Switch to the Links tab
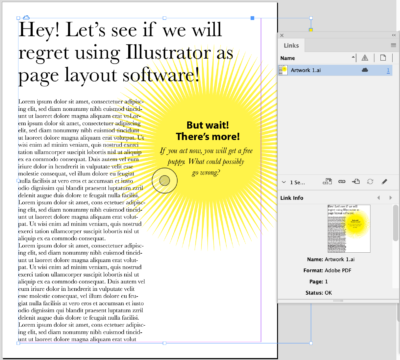Viewport: 400px width, 360px height. (291, 45)
